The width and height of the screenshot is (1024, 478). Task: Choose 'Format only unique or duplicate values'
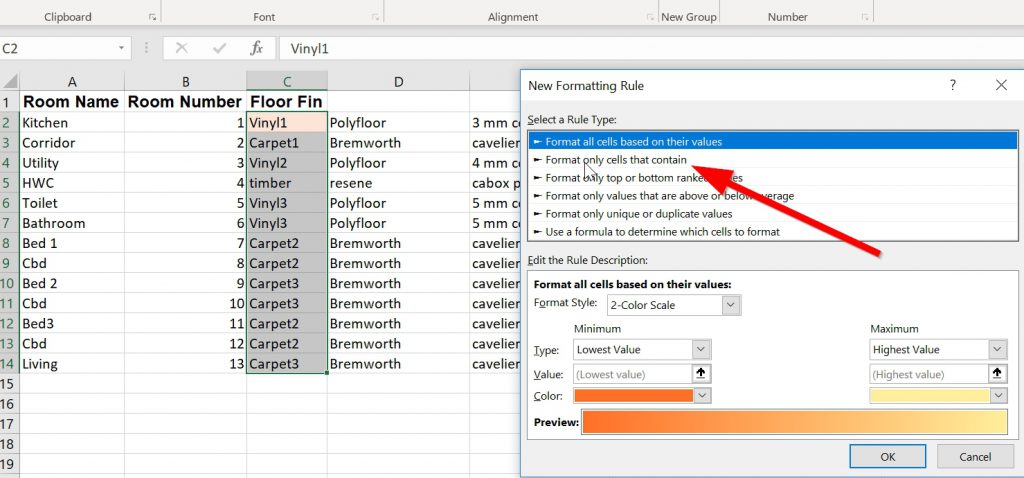pos(638,214)
